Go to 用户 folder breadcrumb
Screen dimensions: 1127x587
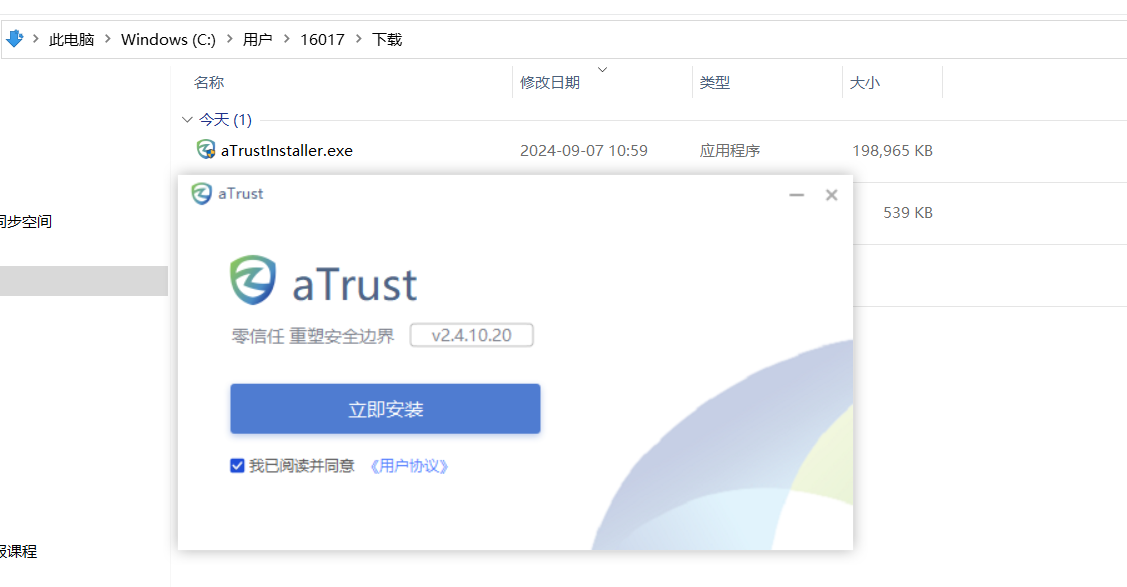click(x=257, y=40)
